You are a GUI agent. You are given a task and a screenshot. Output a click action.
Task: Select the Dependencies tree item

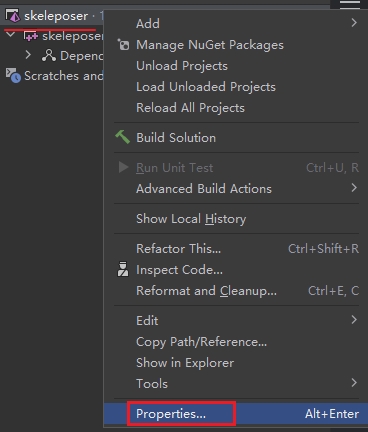coord(82,56)
